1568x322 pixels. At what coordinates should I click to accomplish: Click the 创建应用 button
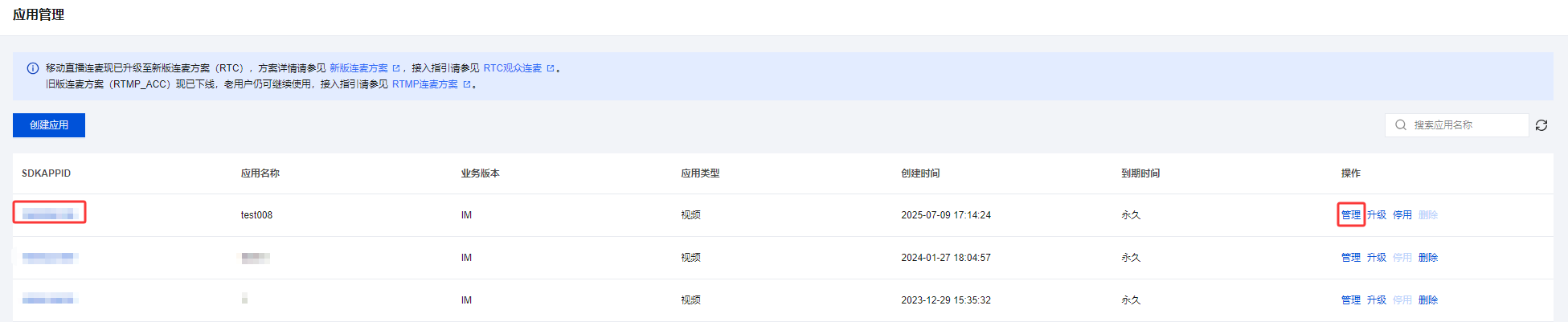[49, 125]
